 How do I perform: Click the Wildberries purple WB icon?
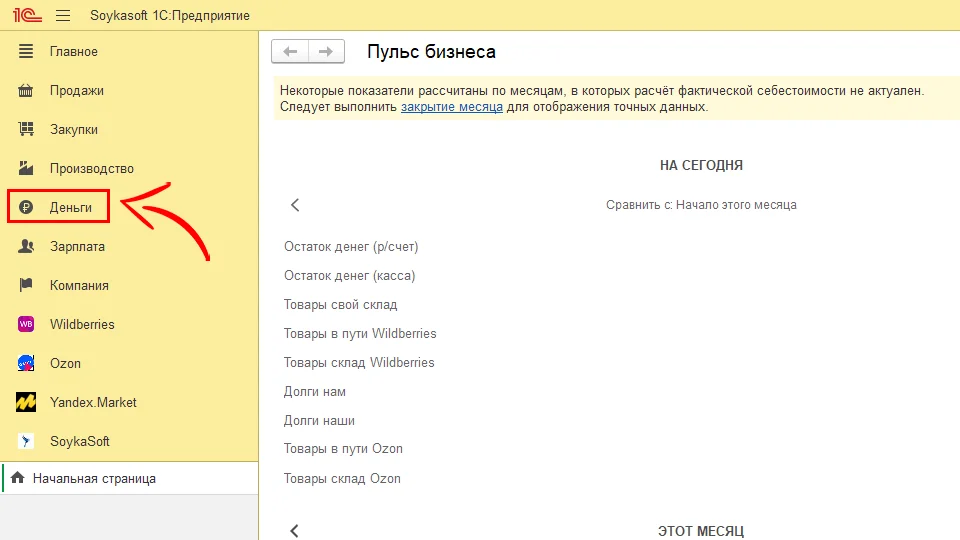tap(27, 324)
